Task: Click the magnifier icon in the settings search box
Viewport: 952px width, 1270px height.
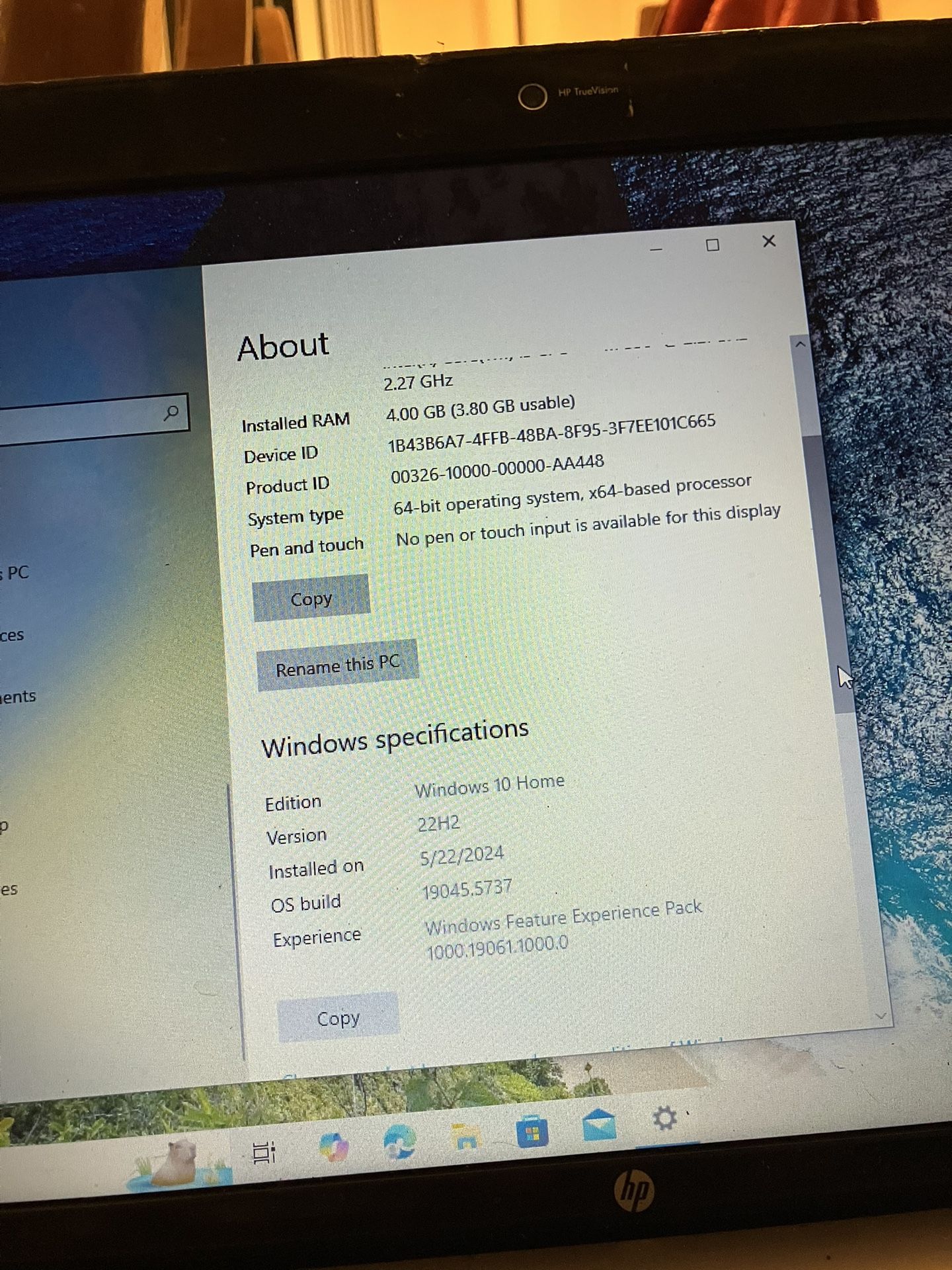Action: coord(171,413)
